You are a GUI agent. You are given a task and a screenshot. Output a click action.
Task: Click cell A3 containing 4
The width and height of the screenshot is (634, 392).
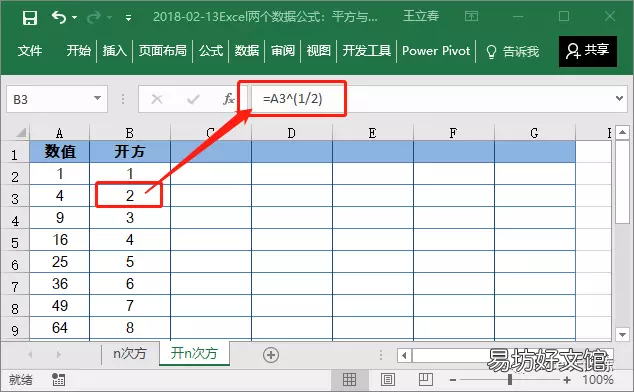[59, 196]
